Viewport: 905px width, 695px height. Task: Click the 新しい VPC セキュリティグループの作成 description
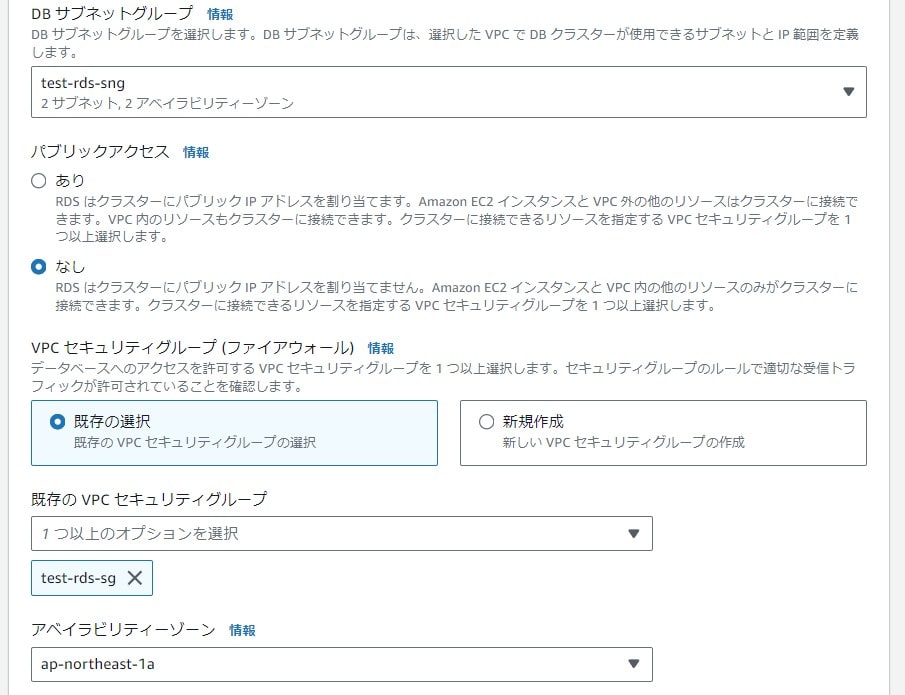pos(623,443)
